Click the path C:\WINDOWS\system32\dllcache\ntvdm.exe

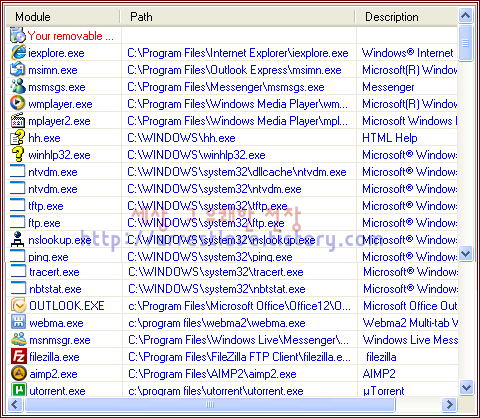pyautogui.click(x=237, y=172)
